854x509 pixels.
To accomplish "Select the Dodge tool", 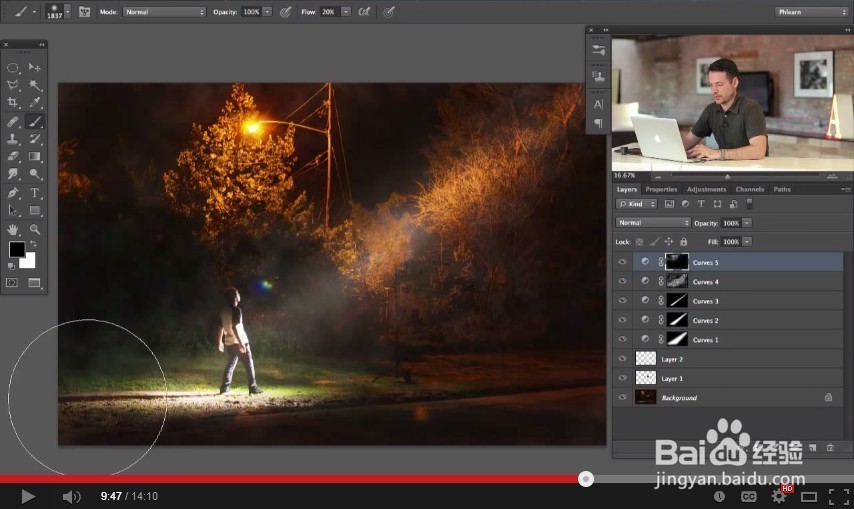I will click(34, 174).
